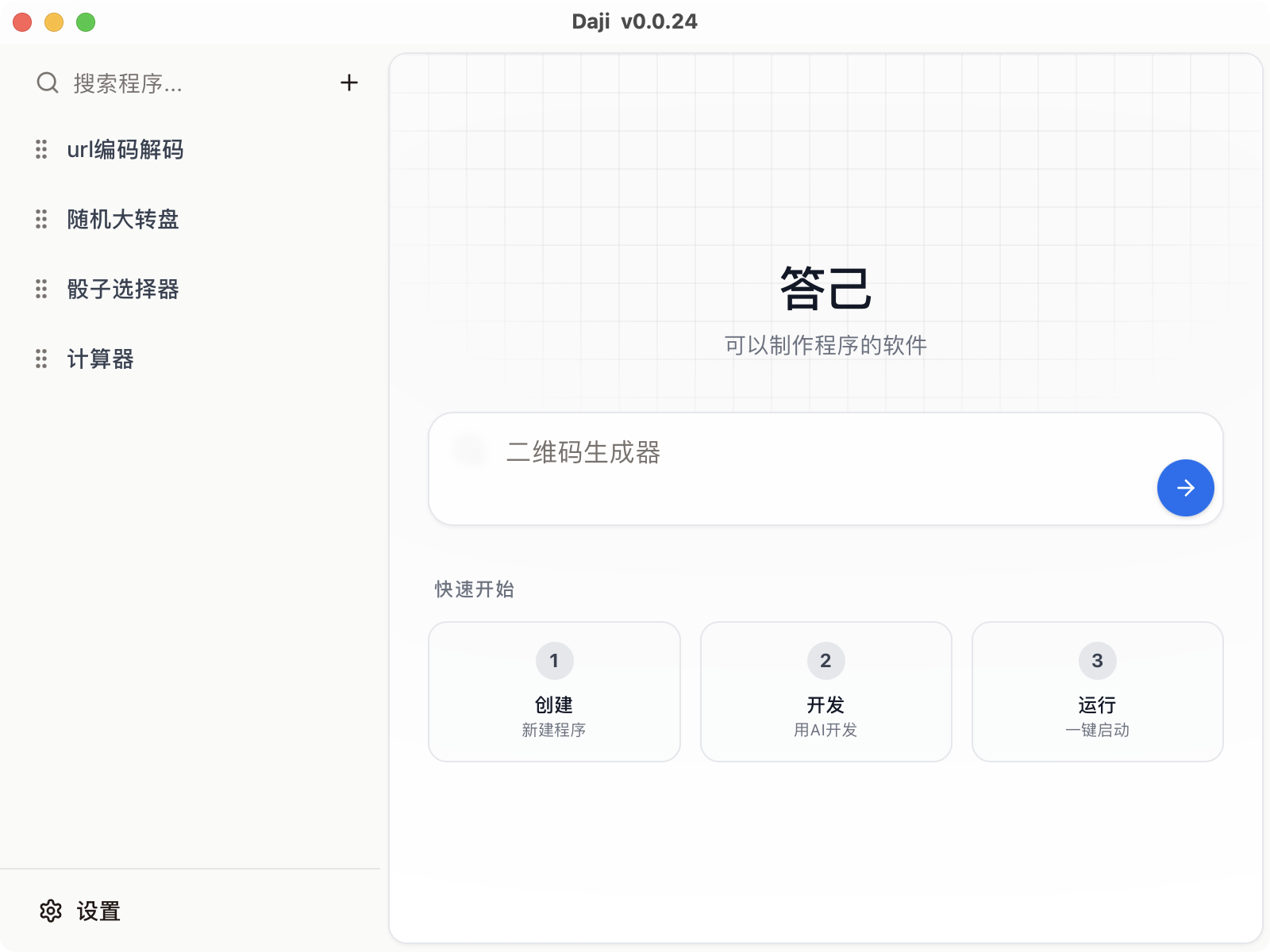1270x952 pixels.
Task: Click the 可以制作程序的软件 subtitle
Action: point(825,345)
